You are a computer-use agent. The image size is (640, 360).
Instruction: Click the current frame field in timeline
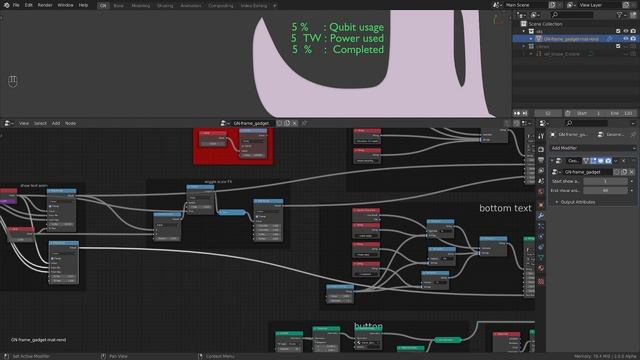548,113
